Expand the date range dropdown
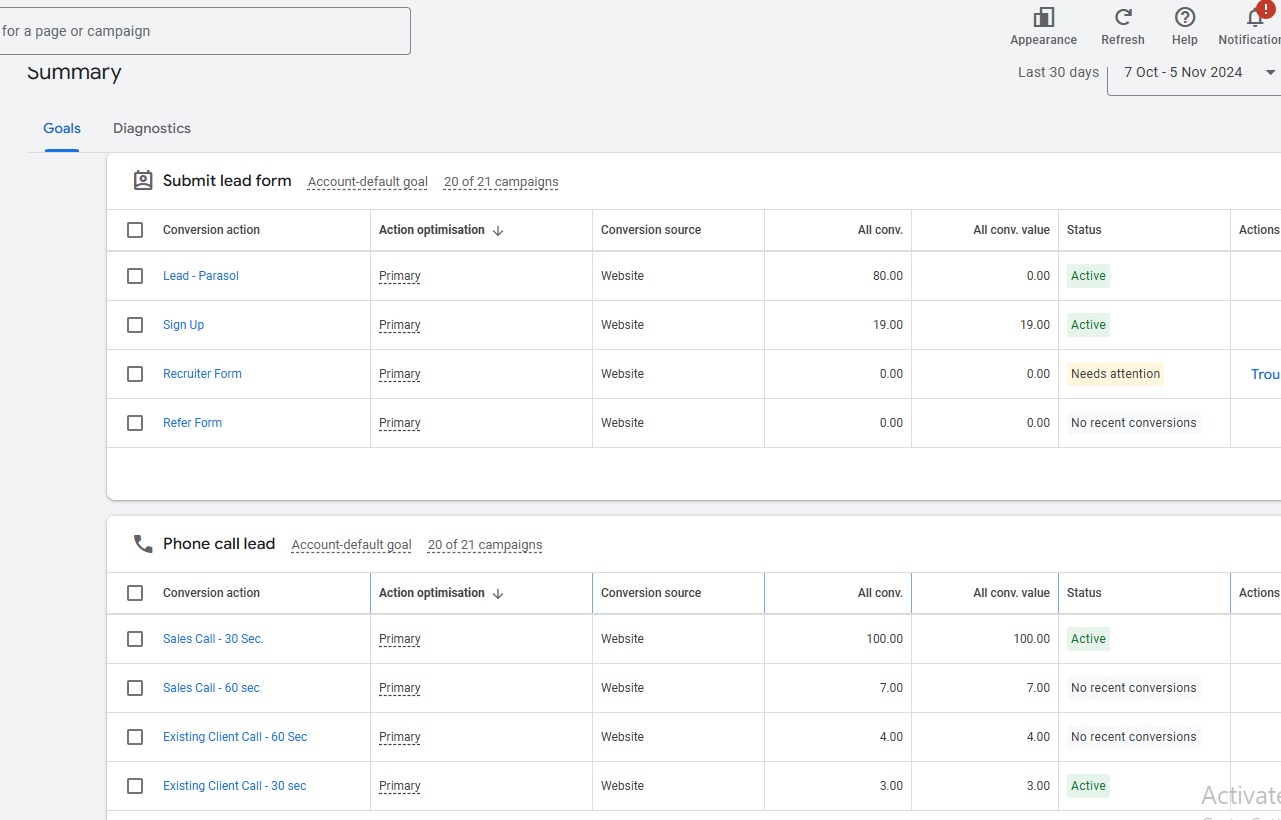The height and width of the screenshot is (820, 1281). tap(1269, 72)
